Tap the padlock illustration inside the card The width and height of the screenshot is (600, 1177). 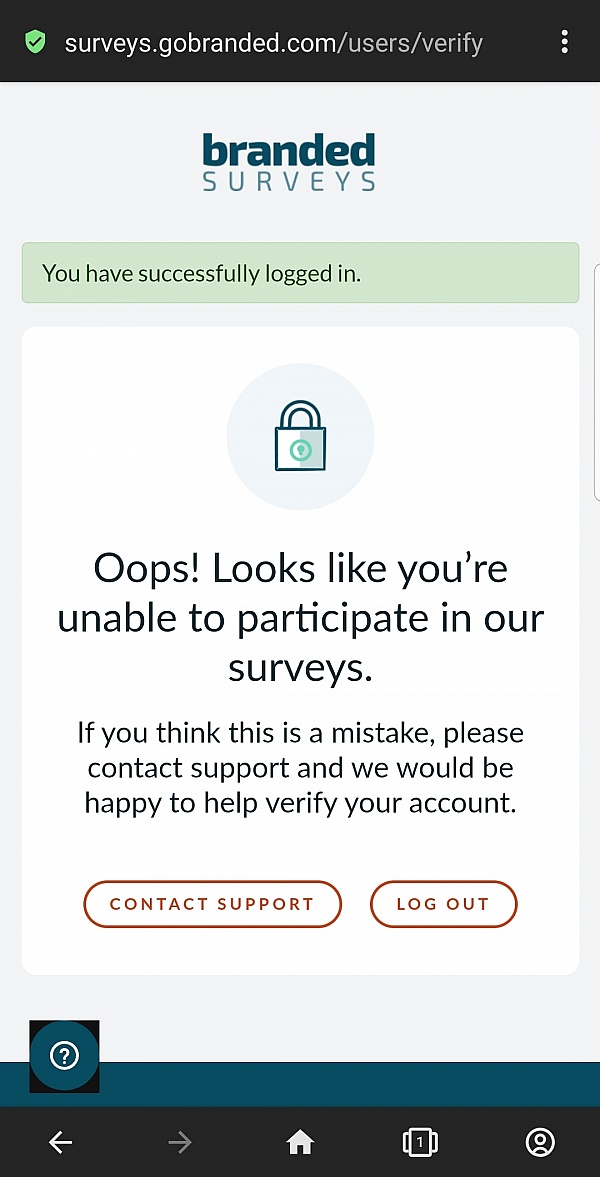[x=300, y=436]
